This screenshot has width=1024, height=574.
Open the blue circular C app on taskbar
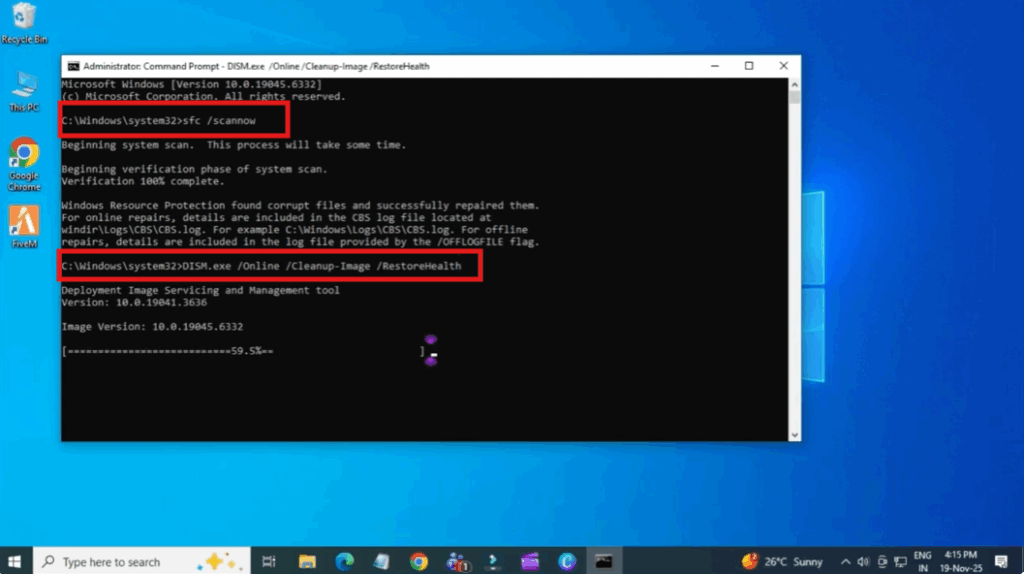[x=567, y=562]
